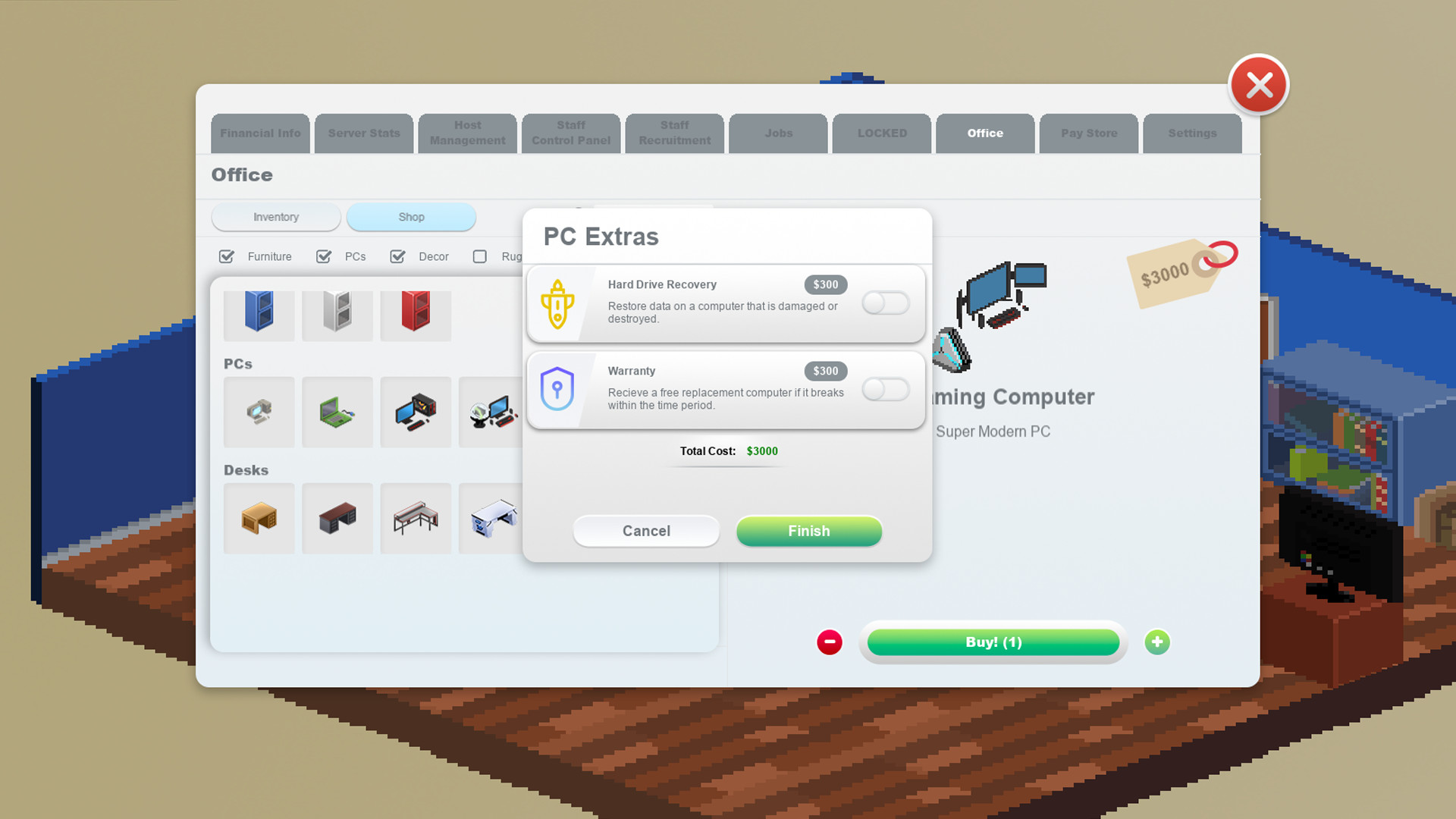Check the Furniture filter checkbox
Image resolution: width=1456 pixels, height=819 pixels.
click(x=226, y=256)
